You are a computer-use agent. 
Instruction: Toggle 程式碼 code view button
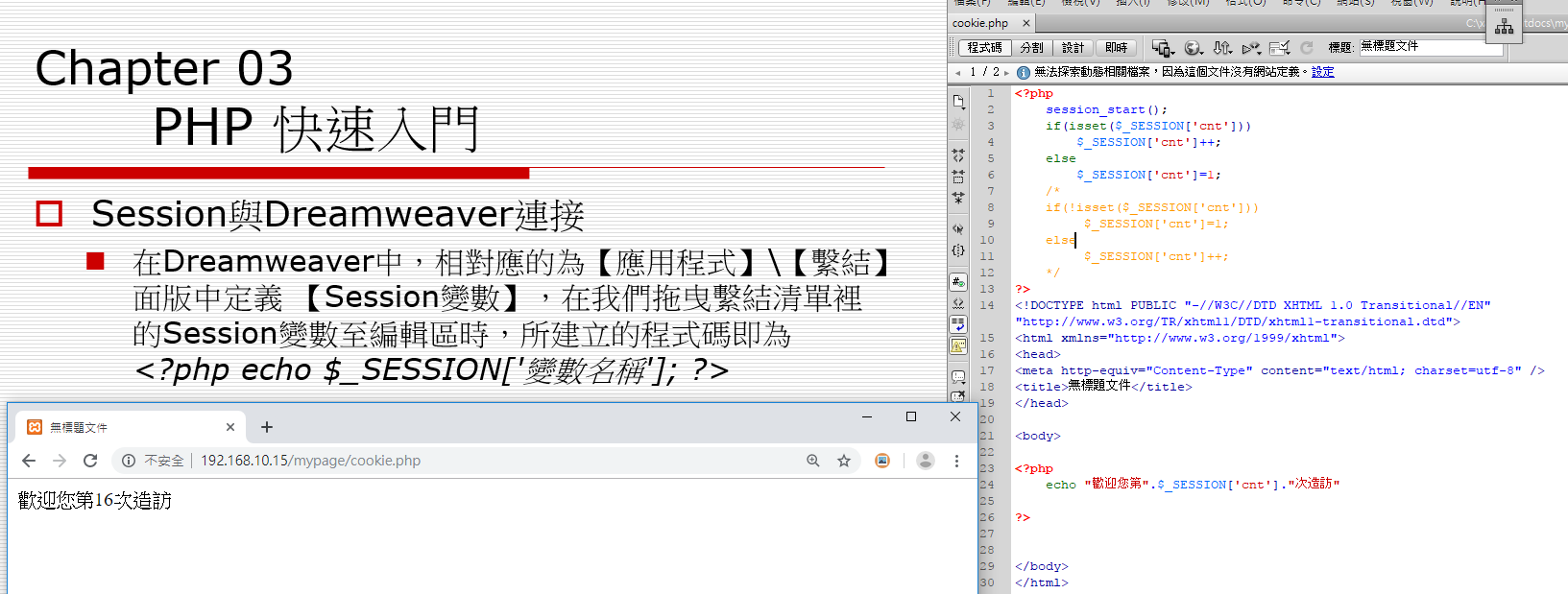(x=984, y=47)
